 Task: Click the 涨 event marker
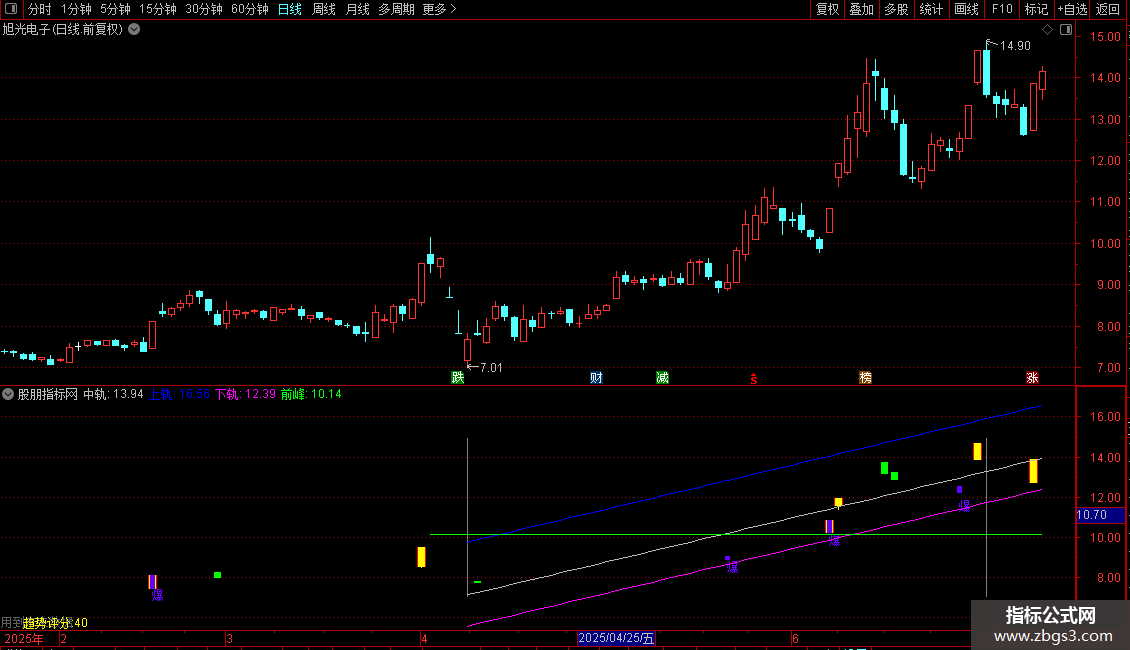(1032, 378)
